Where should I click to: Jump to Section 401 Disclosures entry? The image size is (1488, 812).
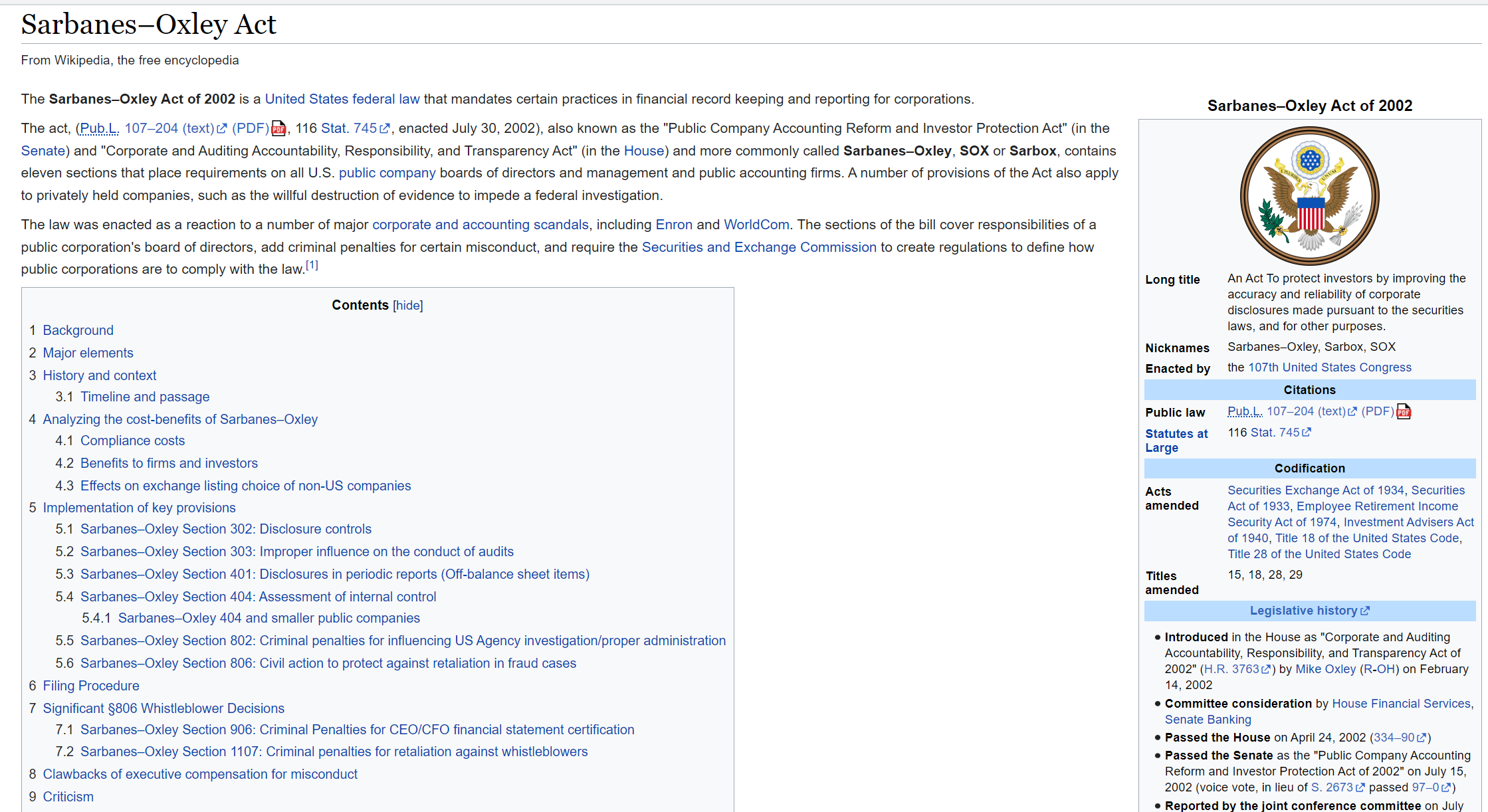pyautogui.click(x=335, y=574)
